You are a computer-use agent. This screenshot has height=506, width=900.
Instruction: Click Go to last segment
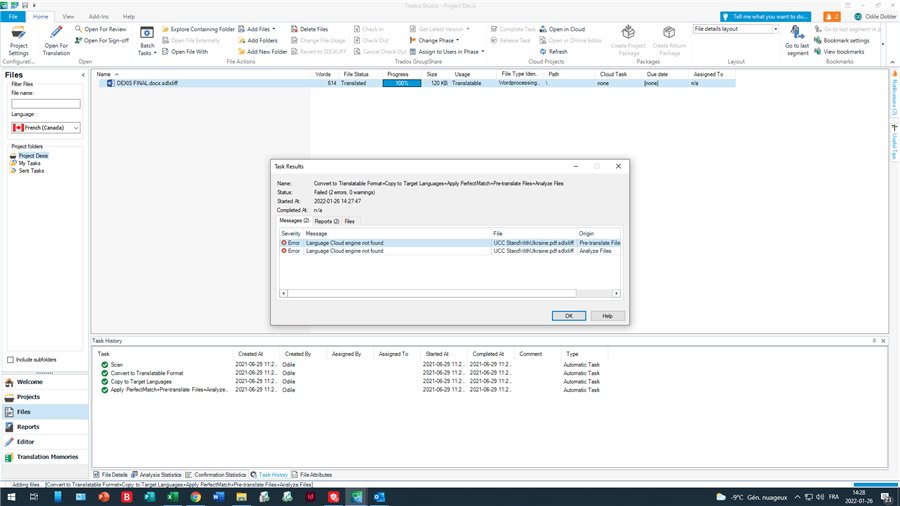coord(797,41)
